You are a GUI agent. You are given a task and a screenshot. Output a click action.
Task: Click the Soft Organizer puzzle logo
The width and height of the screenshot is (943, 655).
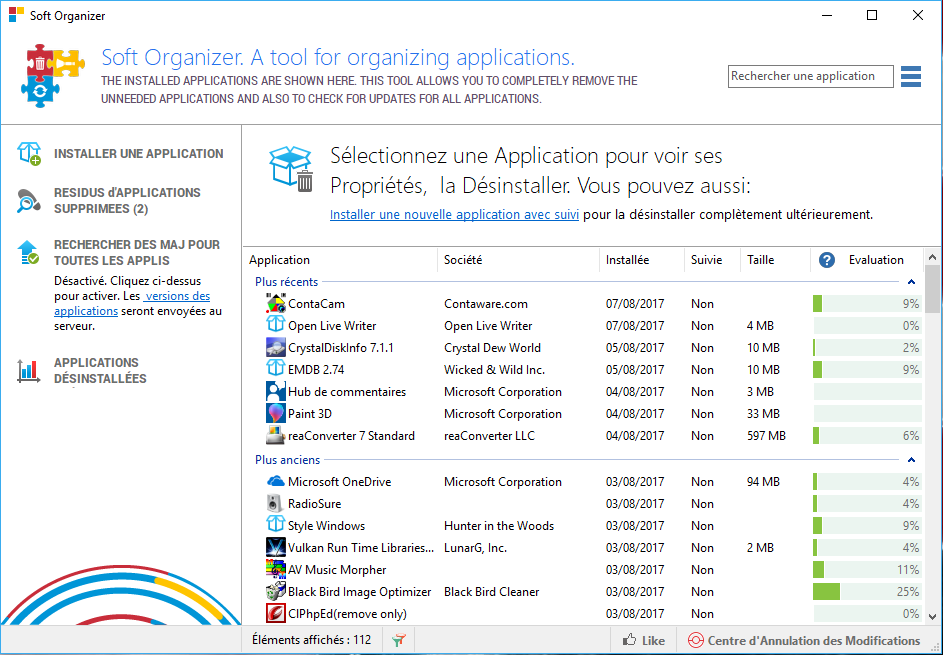tap(51, 76)
